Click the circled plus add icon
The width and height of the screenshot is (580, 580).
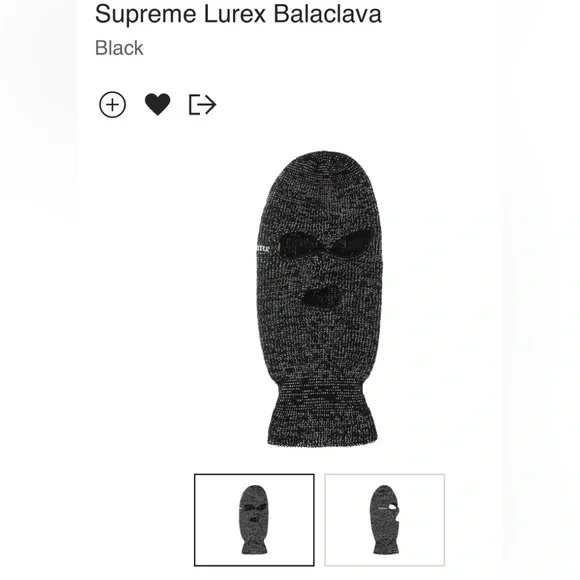(112, 105)
